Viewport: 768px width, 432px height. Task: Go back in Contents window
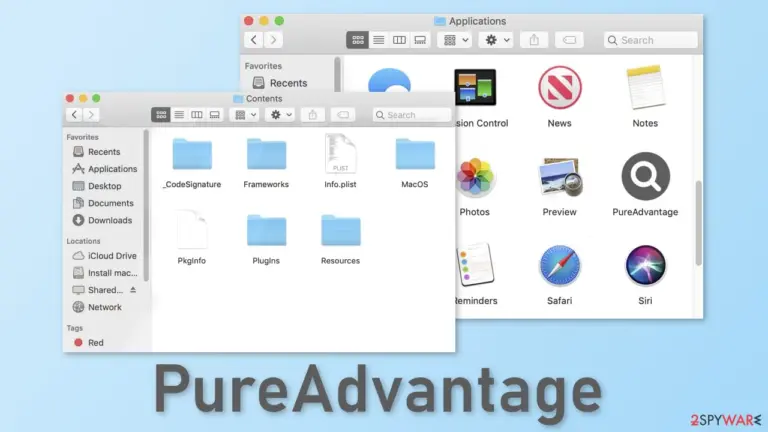(74, 115)
